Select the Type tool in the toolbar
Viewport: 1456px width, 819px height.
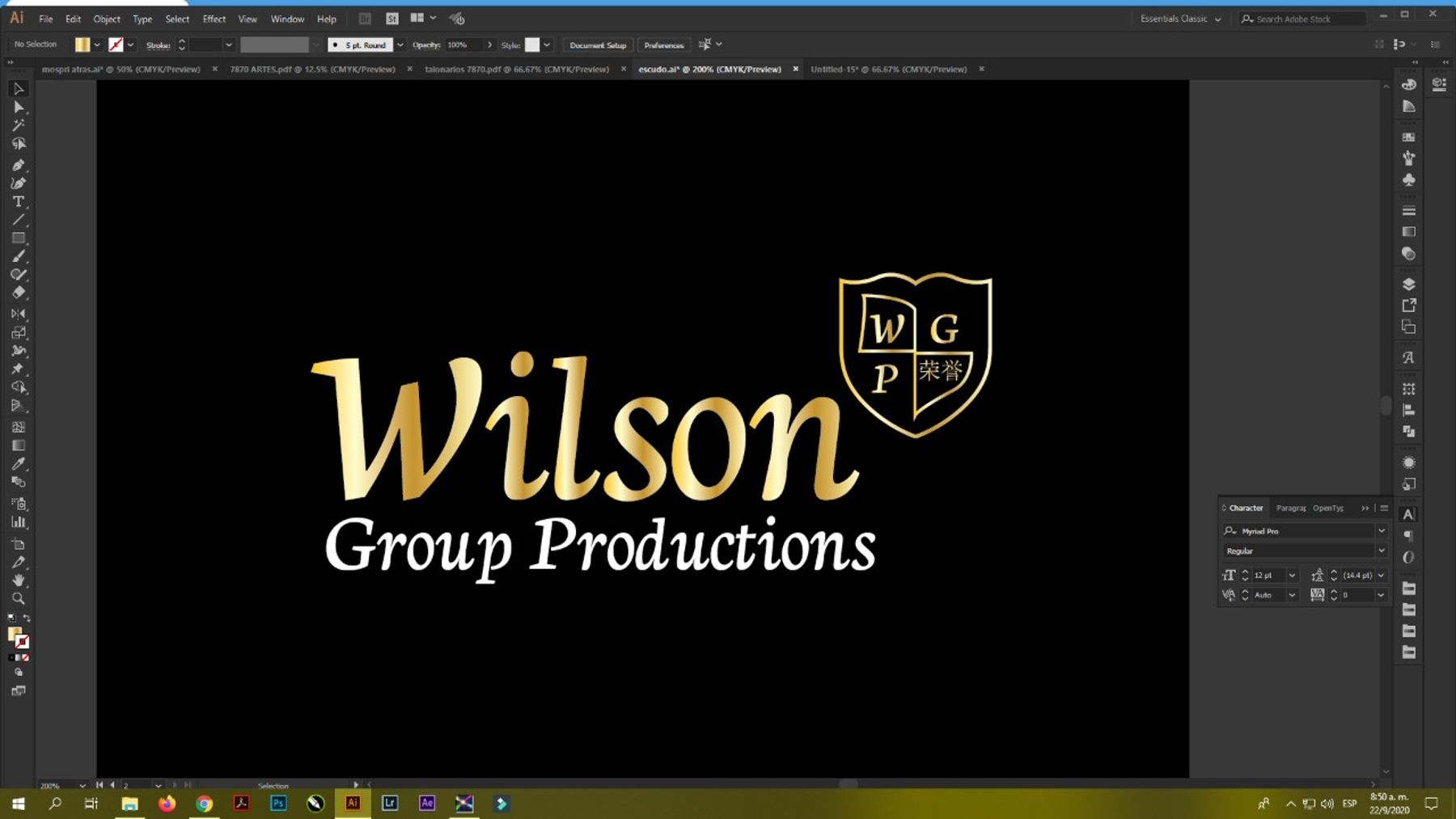point(18,201)
